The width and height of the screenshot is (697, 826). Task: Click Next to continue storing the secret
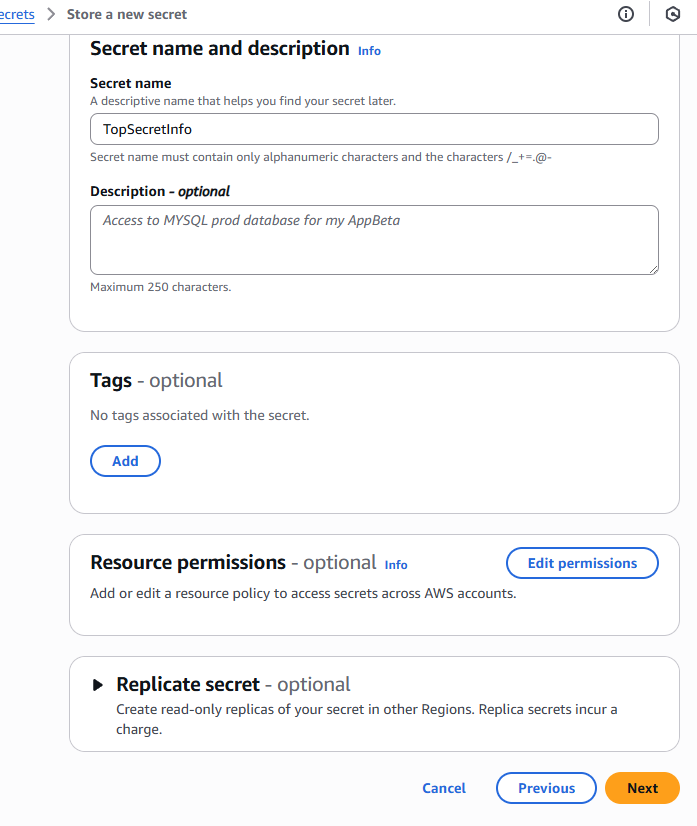642,788
